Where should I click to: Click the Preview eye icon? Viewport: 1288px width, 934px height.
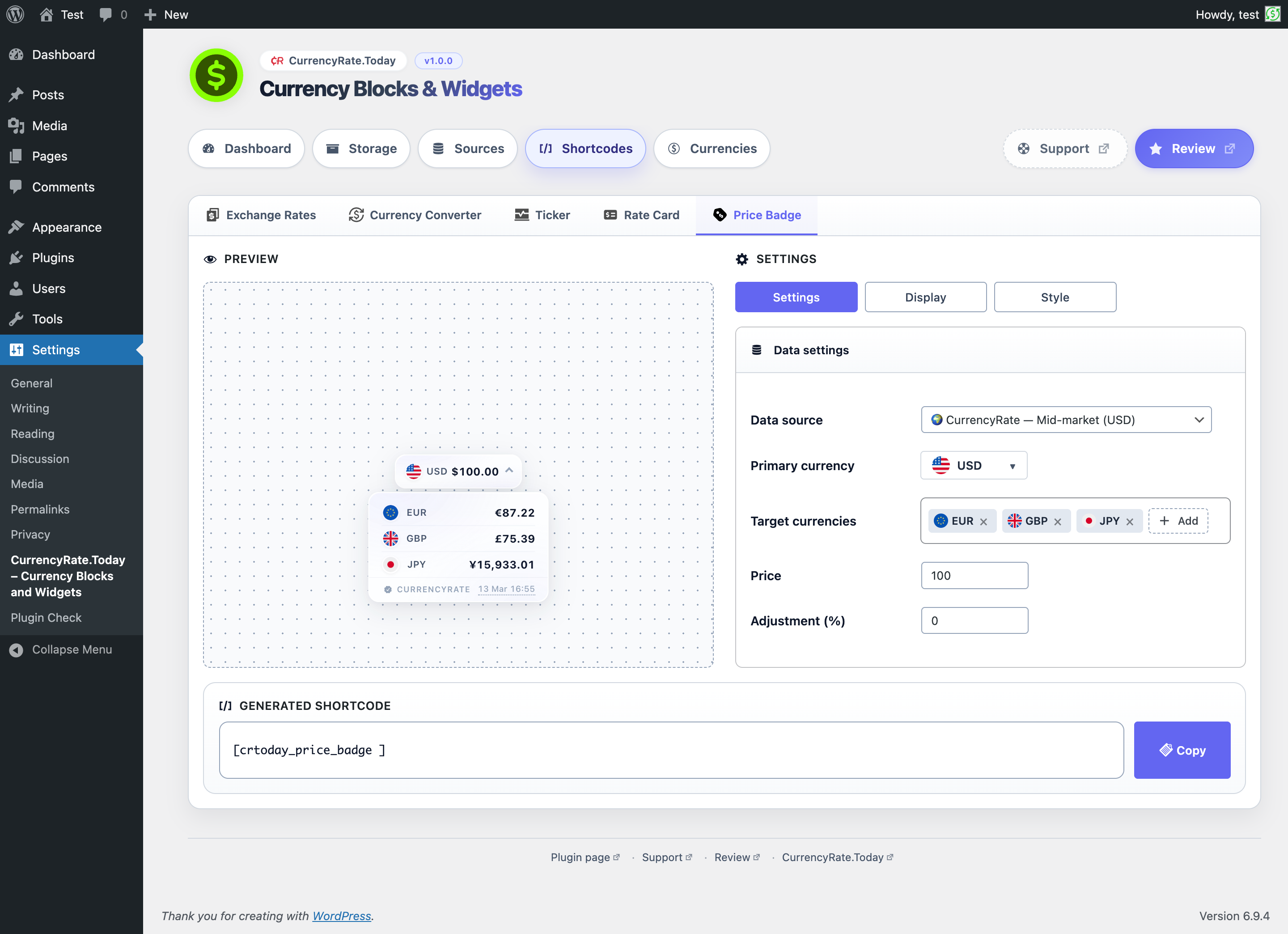[x=210, y=259]
